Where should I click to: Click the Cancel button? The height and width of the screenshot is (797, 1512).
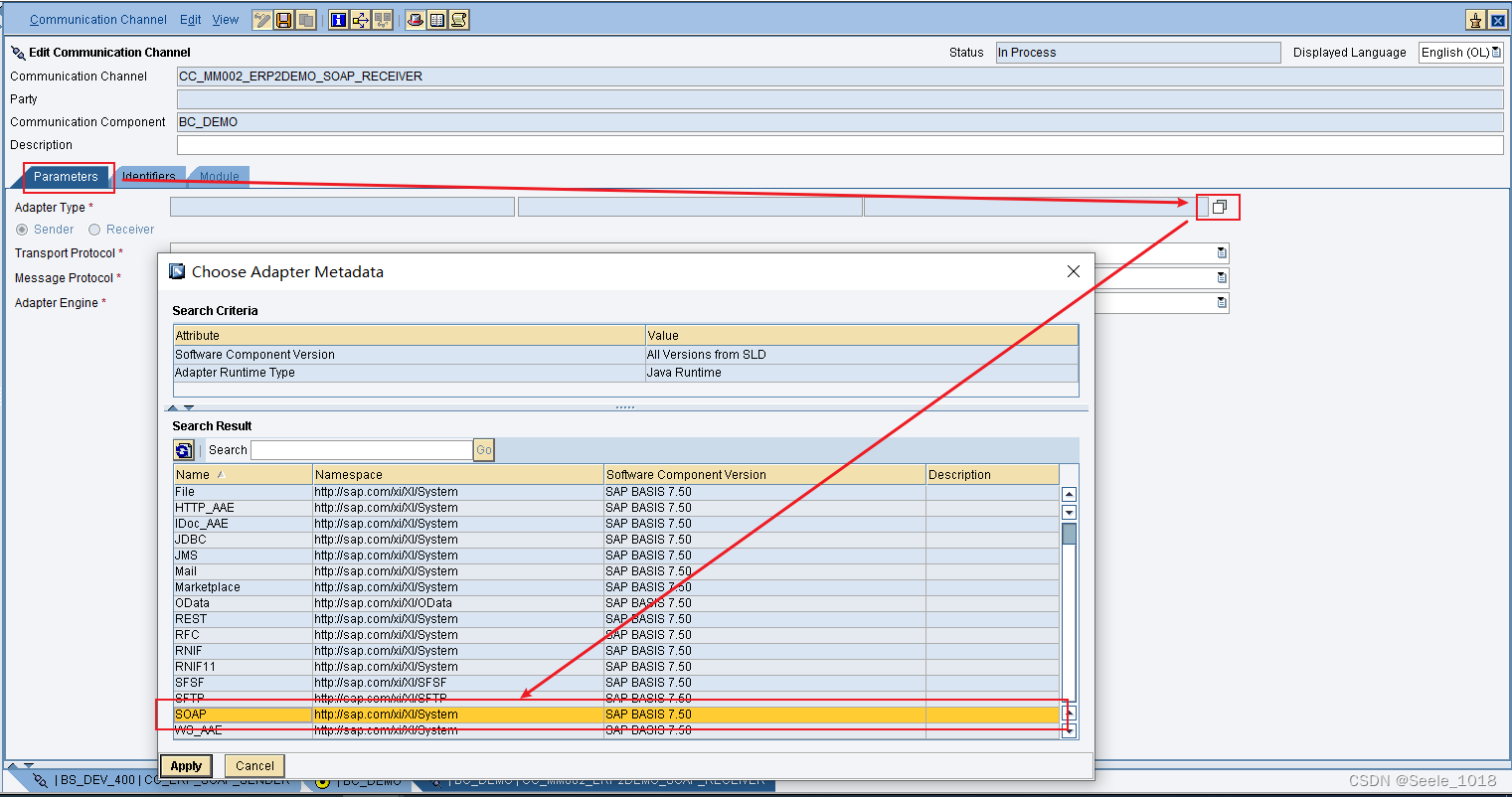tap(254, 766)
